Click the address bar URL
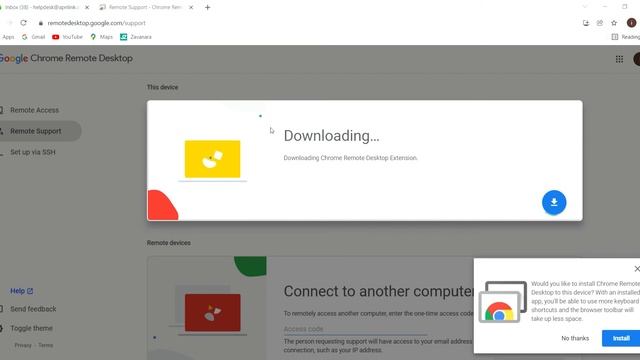Viewport: 640px width, 360px height. click(97, 23)
